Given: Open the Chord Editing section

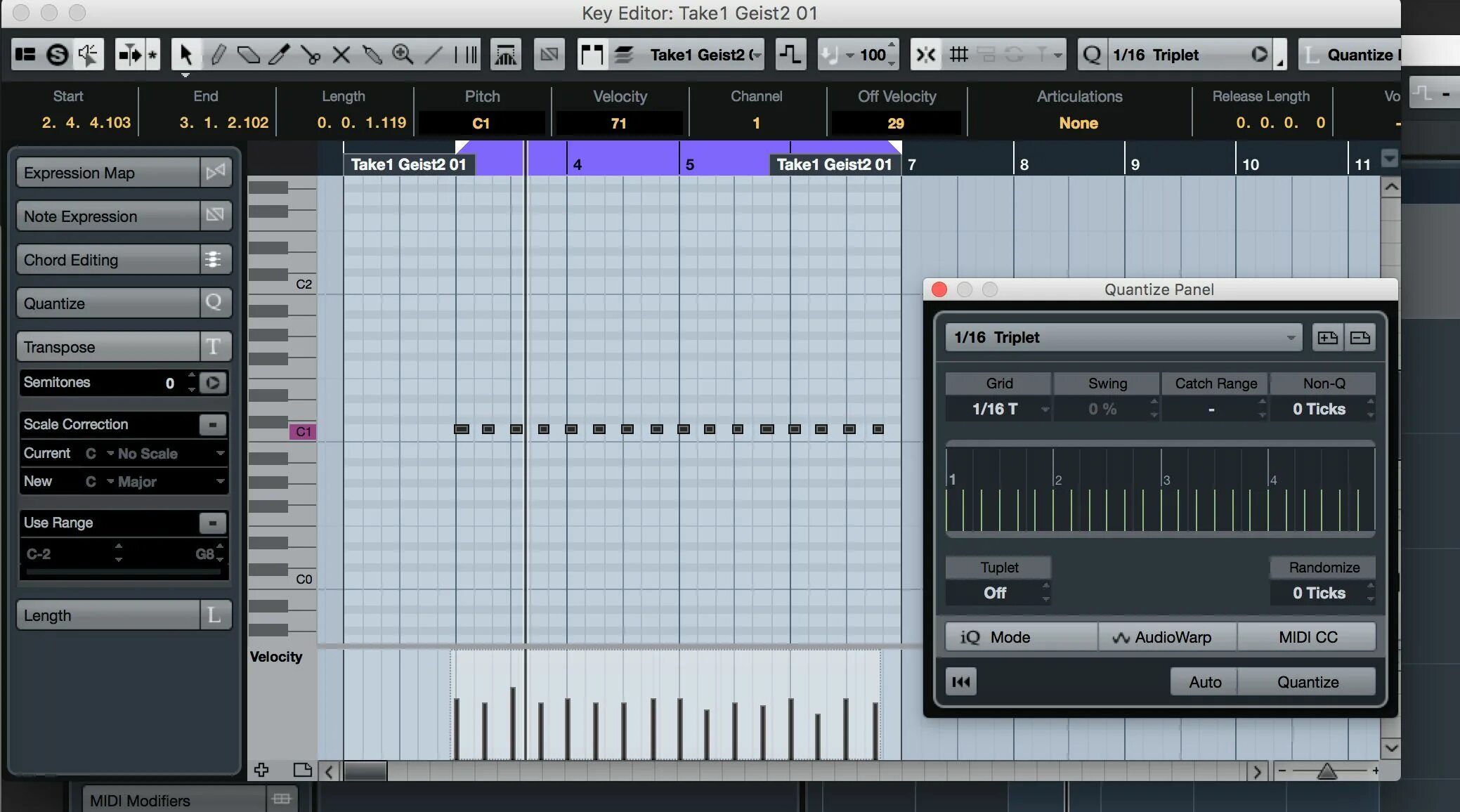Looking at the screenshot, I should click(124, 260).
